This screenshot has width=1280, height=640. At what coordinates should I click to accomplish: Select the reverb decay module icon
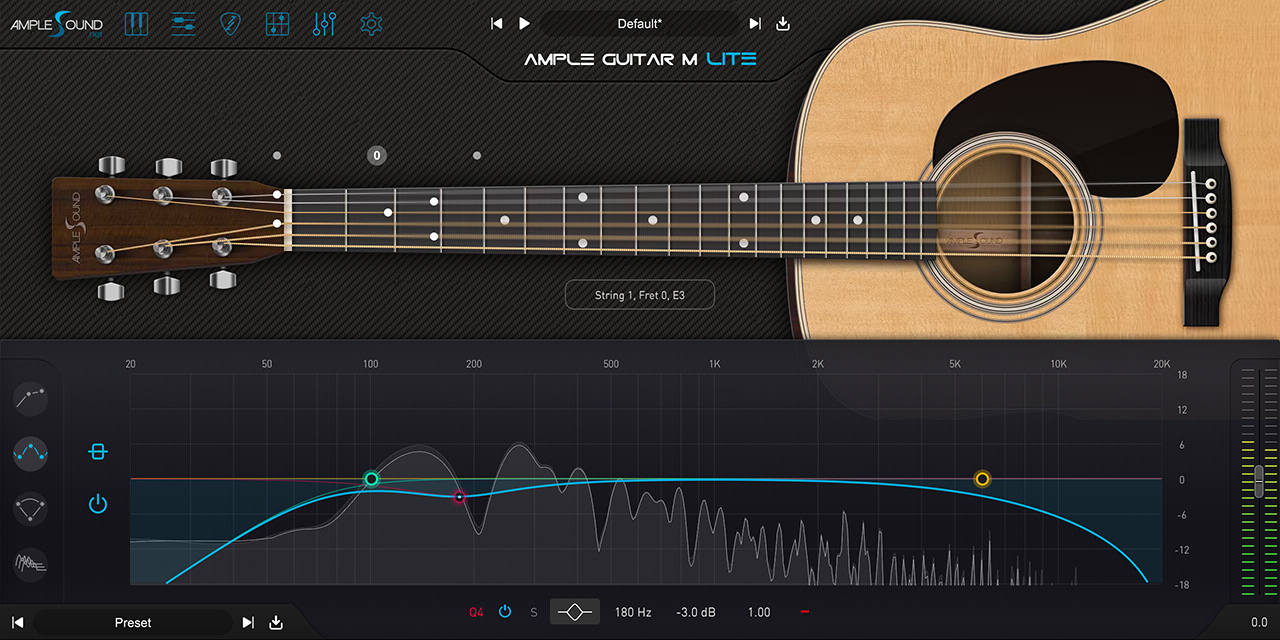(x=31, y=564)
